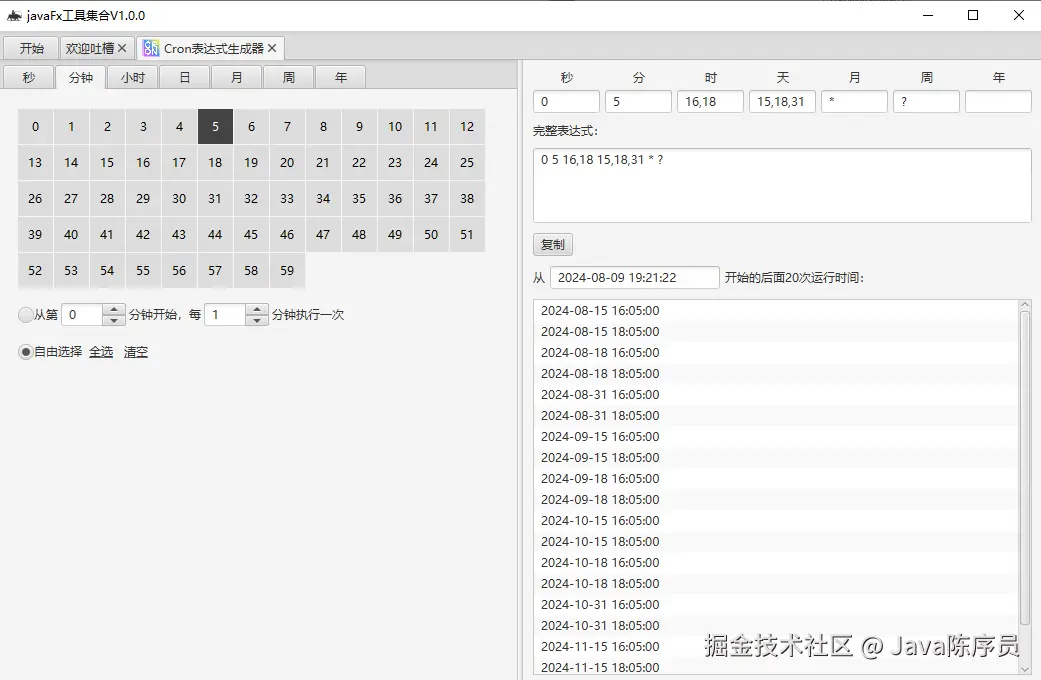
Task: Click the 复制 button
Action: (552, 244)
